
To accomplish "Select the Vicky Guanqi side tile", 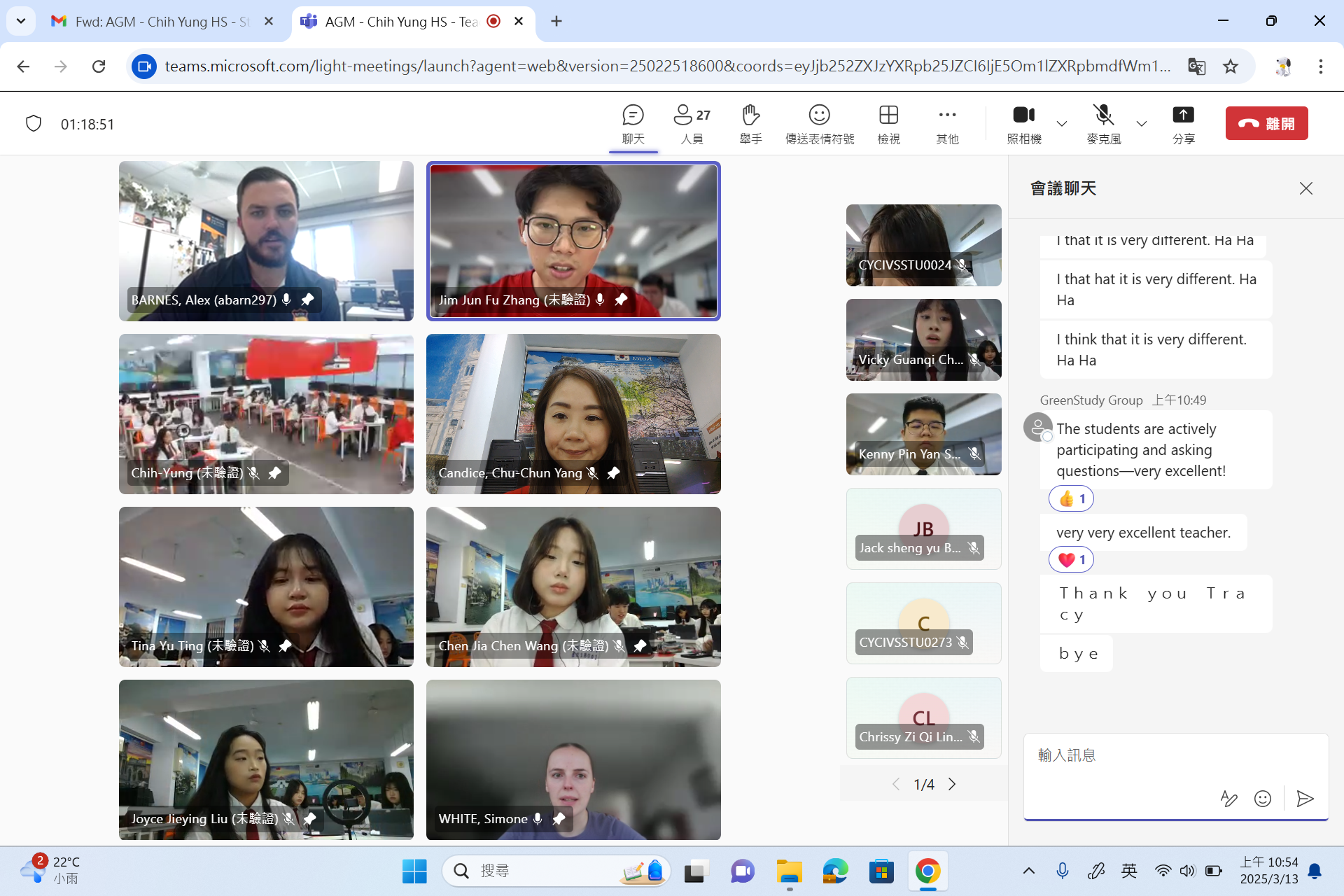I will point(923,339).
